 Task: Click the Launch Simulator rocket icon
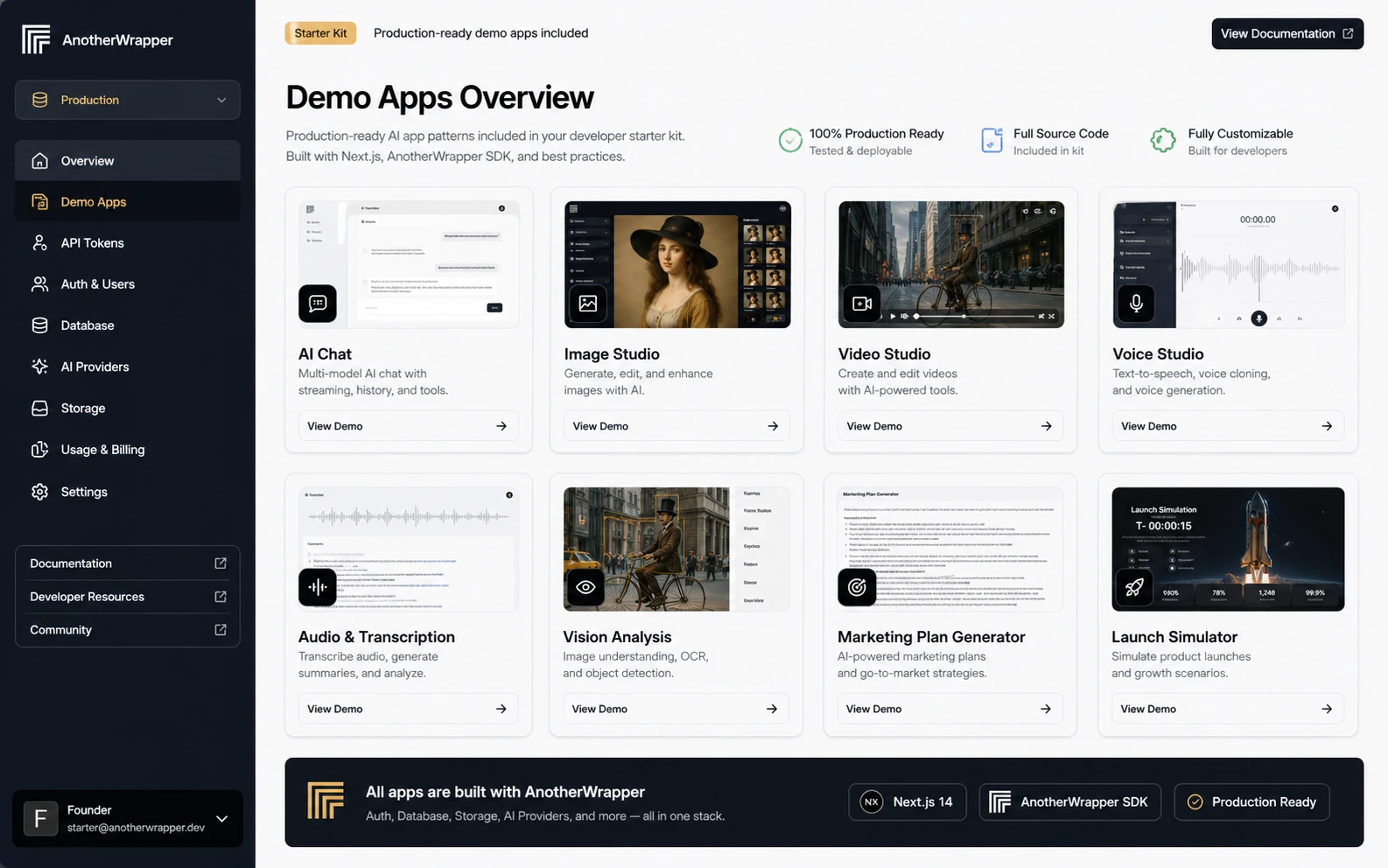1134,587
